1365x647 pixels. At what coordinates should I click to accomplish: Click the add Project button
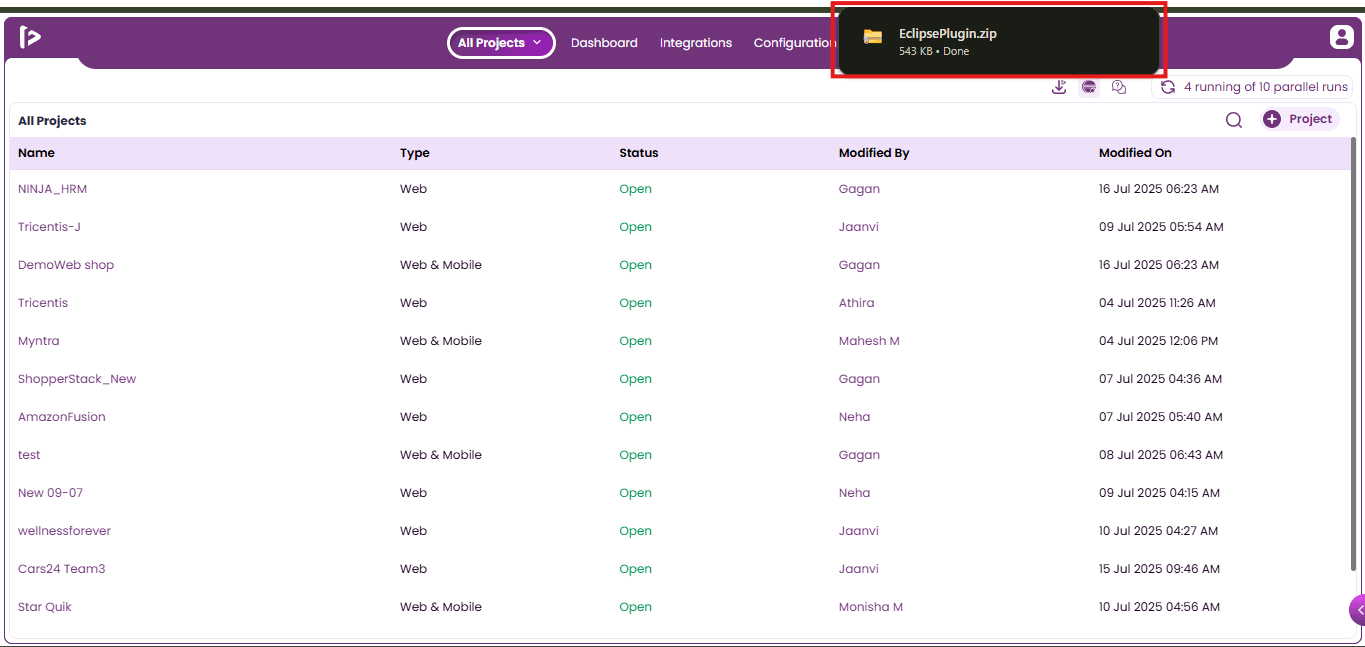pyautogui.click(x=1300, y=119)
